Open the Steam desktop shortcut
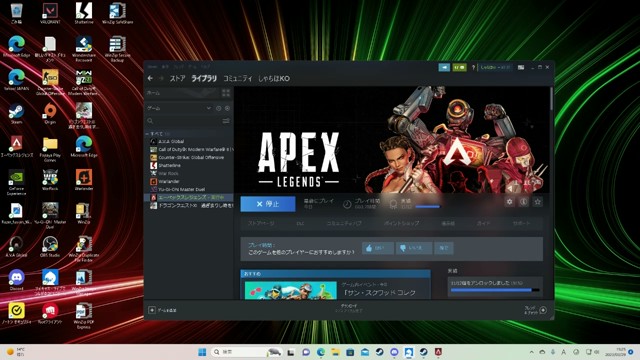The height and width of the screenshot is (360, 640). (x=16, y=113)
